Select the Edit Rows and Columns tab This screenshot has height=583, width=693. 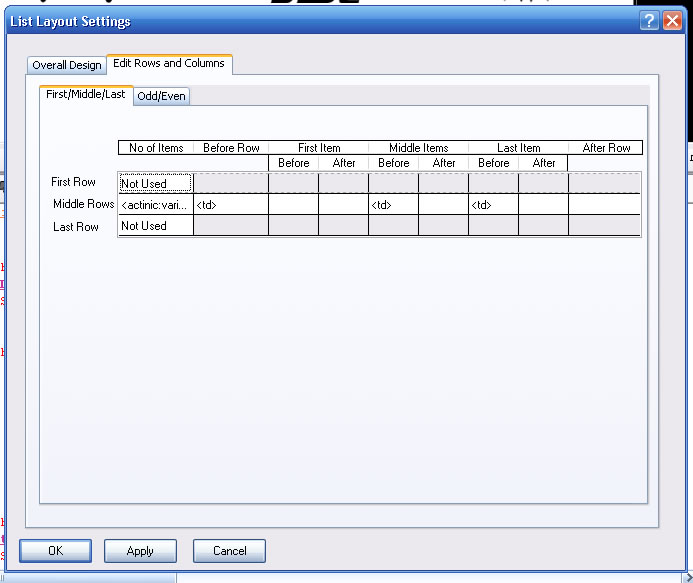[x=169, y=63]
